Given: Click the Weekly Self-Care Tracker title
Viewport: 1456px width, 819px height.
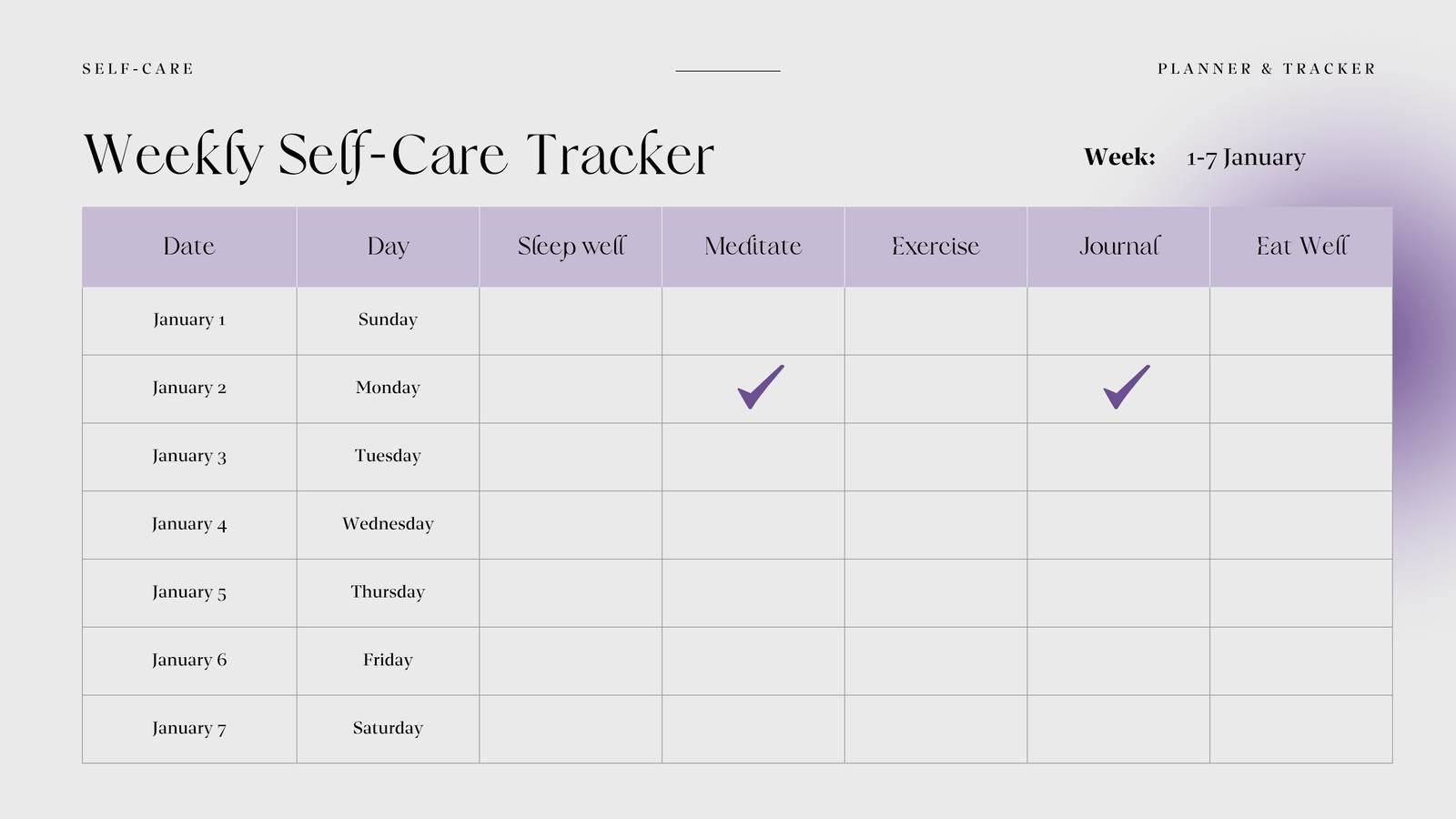Looking at the screenshot, I should tap(399, 156).
